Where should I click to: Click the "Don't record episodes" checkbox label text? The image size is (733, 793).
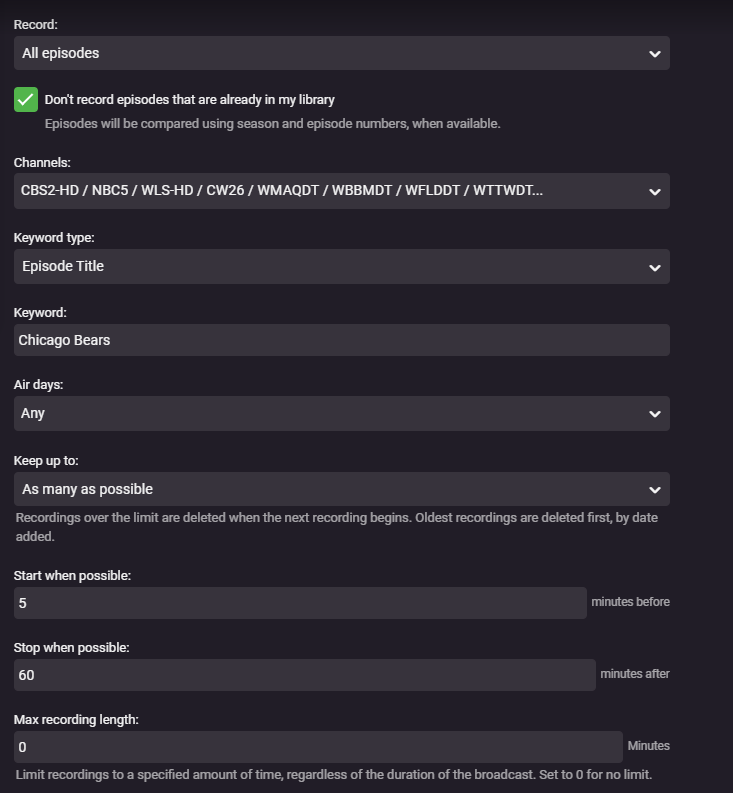(x=189, y=100)
